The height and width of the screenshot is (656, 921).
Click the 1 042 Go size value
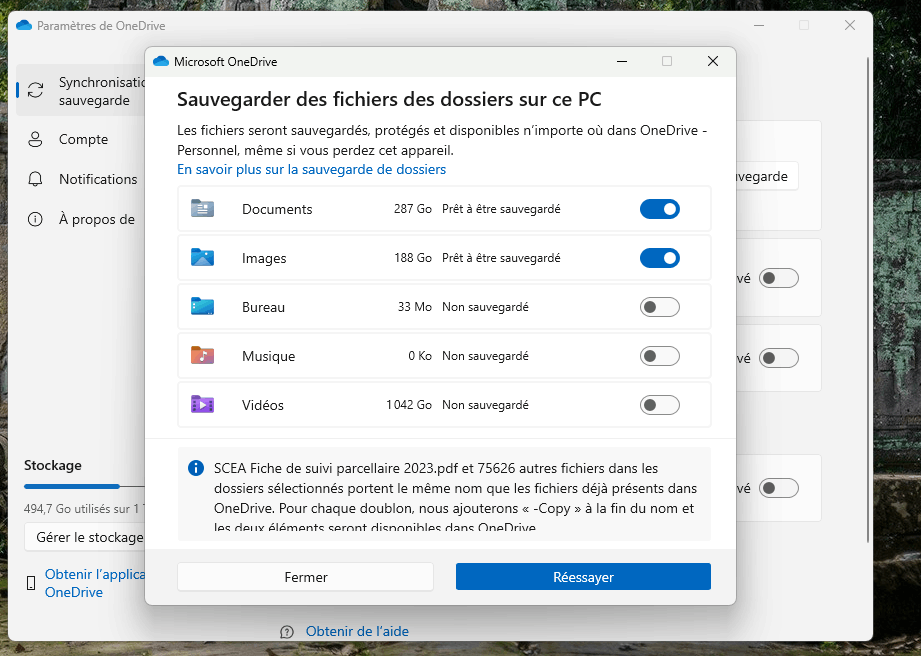click(x=409, y=405)
